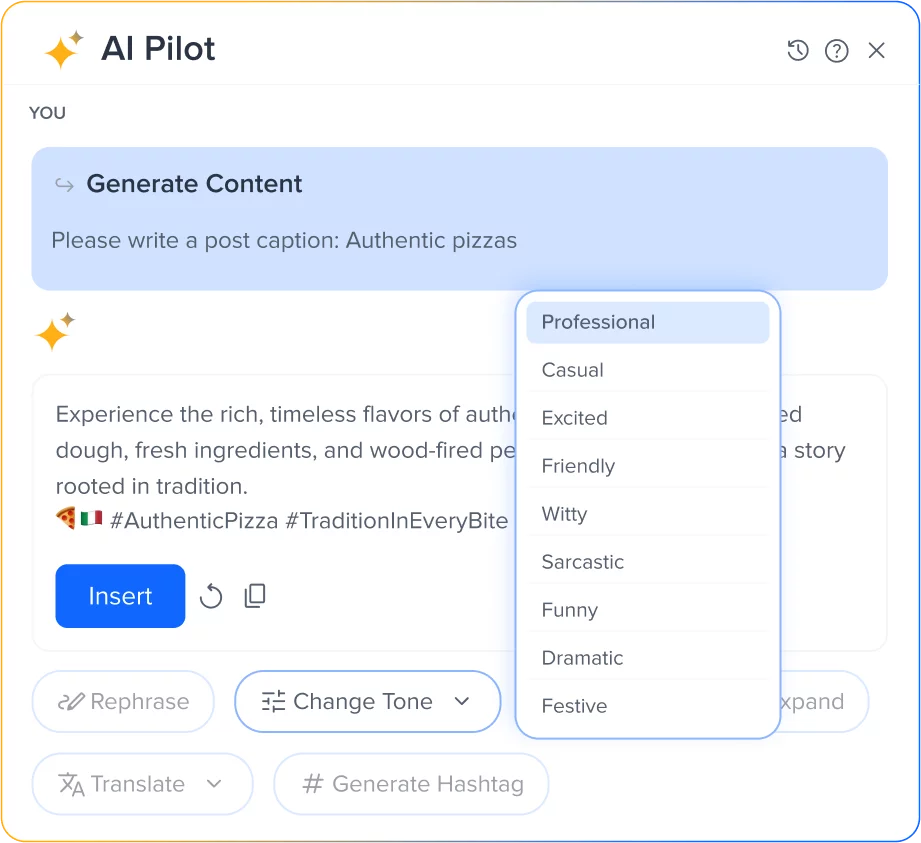
Task: Open the chat history icon
Action: pyautogui.click(x=797, y=50)
